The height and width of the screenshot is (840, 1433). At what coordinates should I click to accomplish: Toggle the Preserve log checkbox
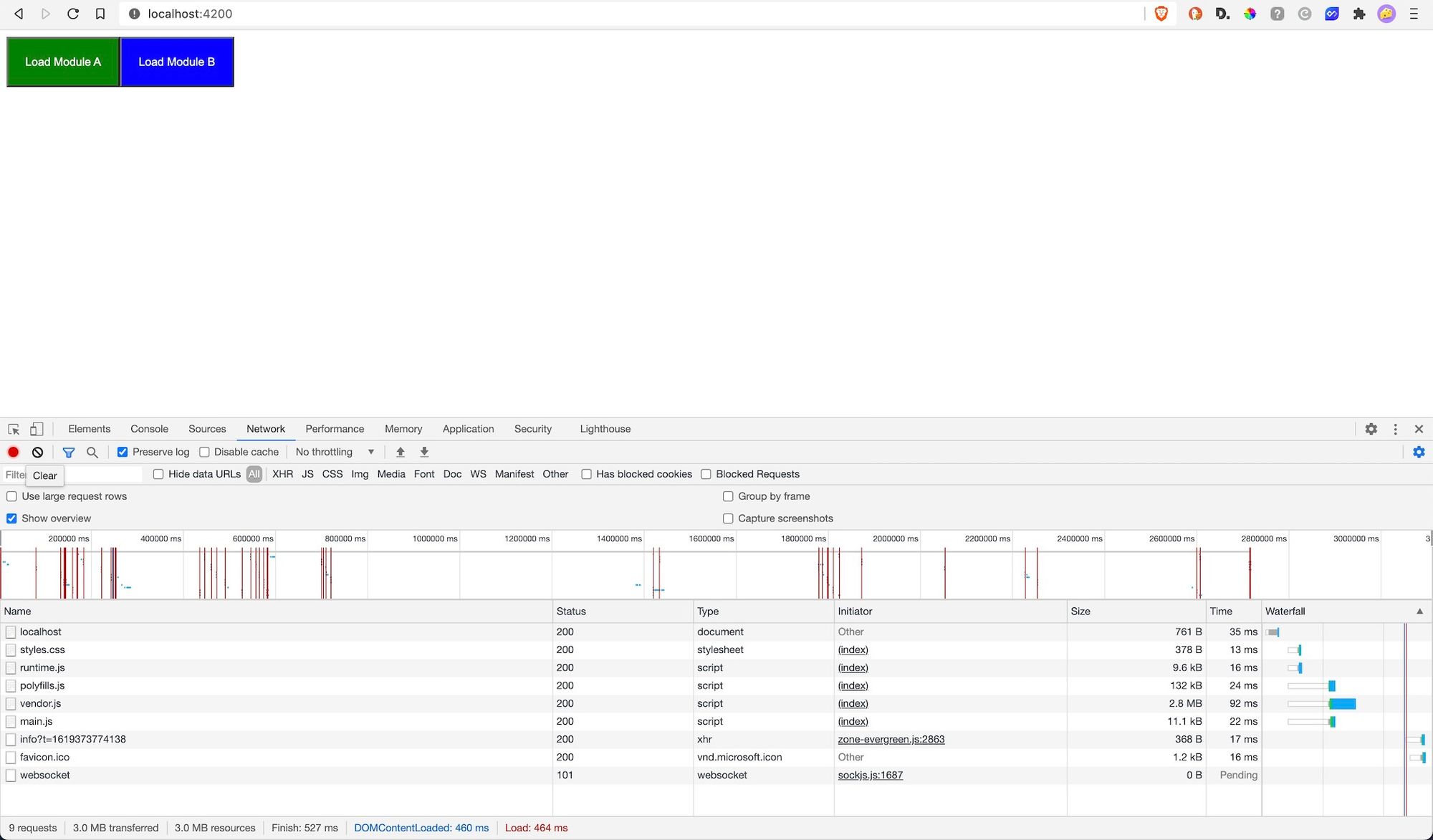(123, 452)
